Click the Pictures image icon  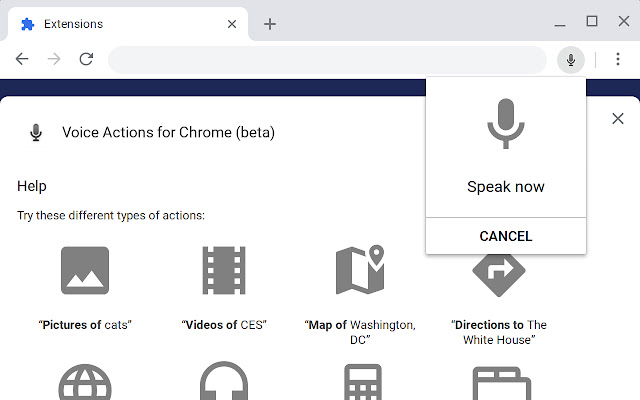tap(85, 270)
